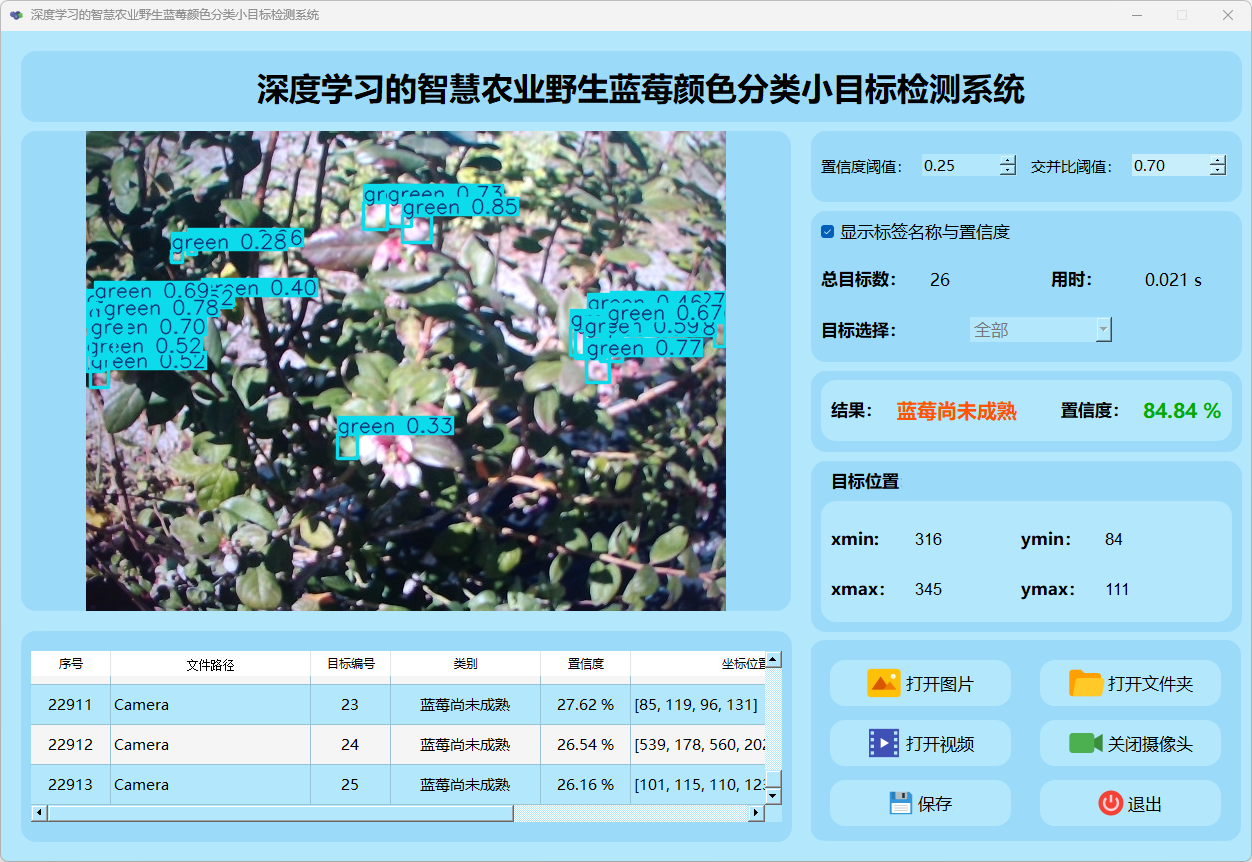Click the green camera icon on 关闭摄像头

[1085, 743]
